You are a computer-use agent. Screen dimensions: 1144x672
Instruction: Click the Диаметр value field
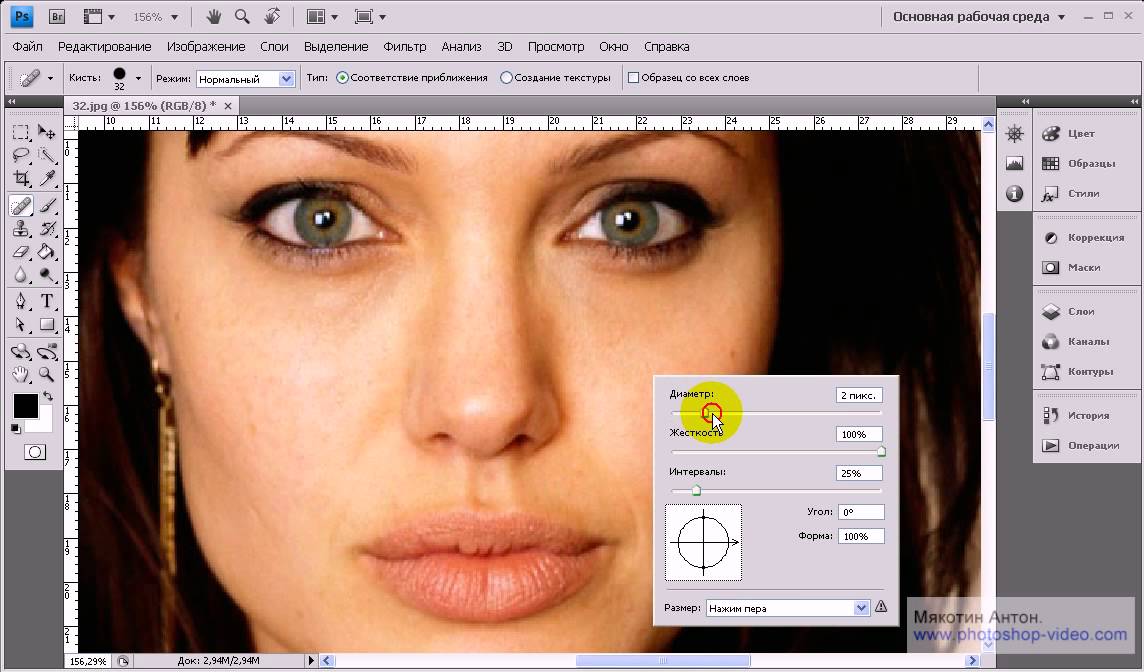click(x=859, y=395)
